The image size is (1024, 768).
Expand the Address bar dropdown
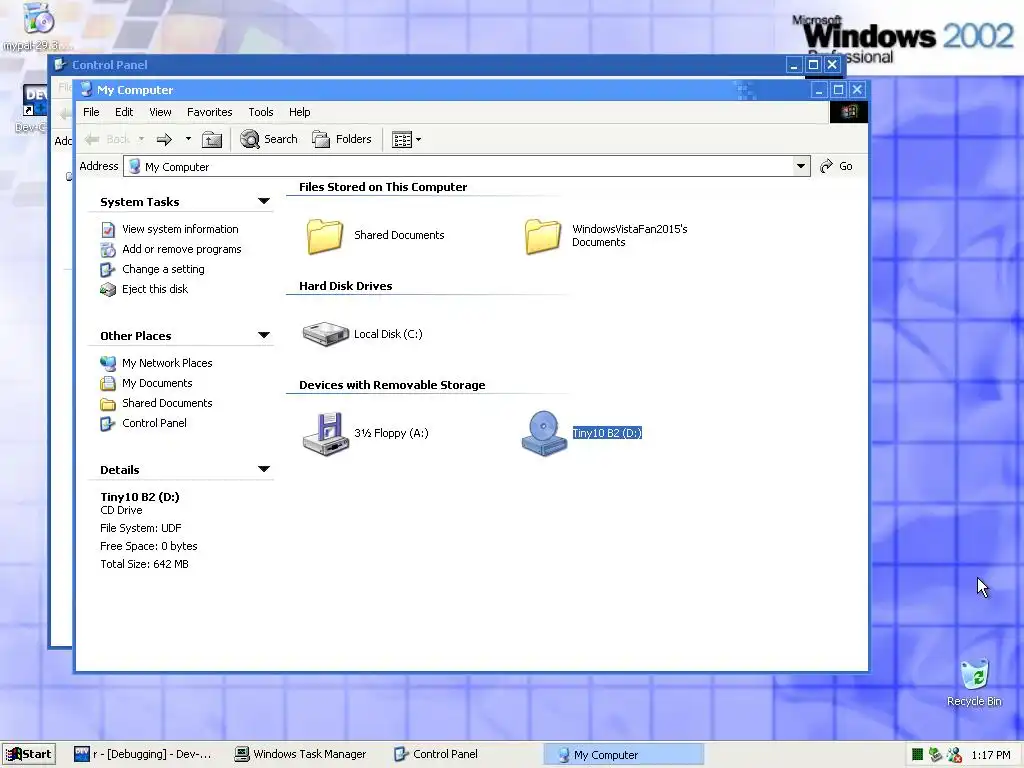(x=801, y=166)
